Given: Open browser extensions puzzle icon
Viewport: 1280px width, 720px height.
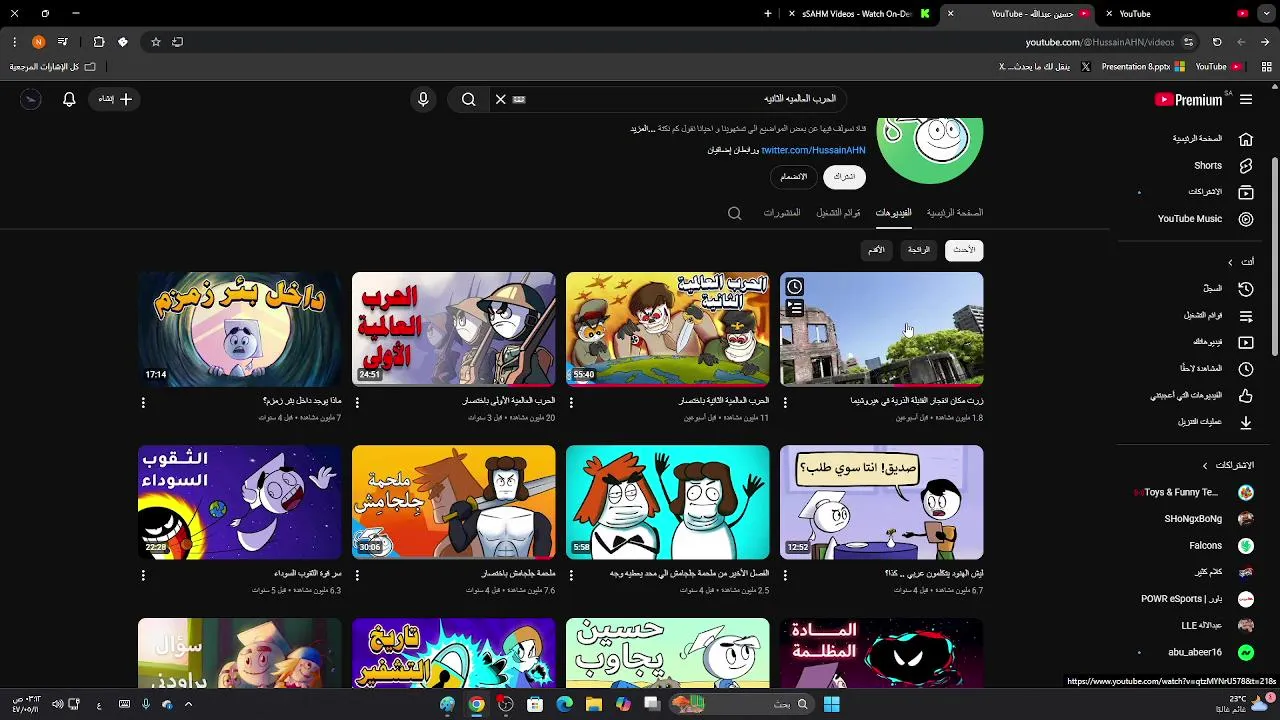Looking at the screenshot, I should (99, 42).
